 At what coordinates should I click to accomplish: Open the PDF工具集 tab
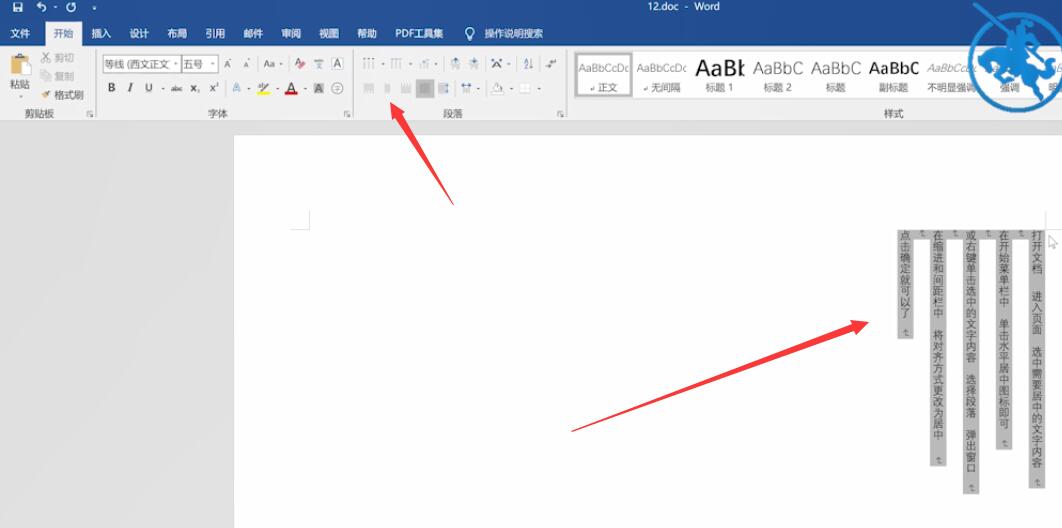pos(419,33)
